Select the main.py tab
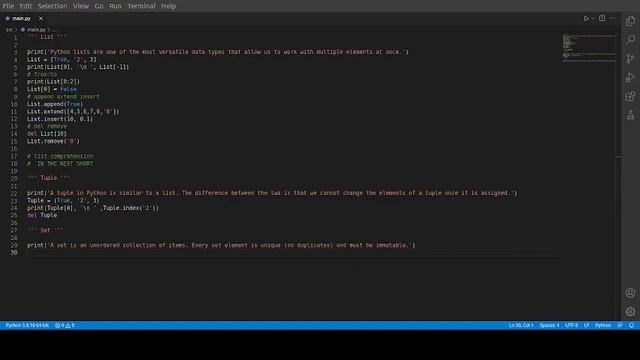 coord(21,18)
